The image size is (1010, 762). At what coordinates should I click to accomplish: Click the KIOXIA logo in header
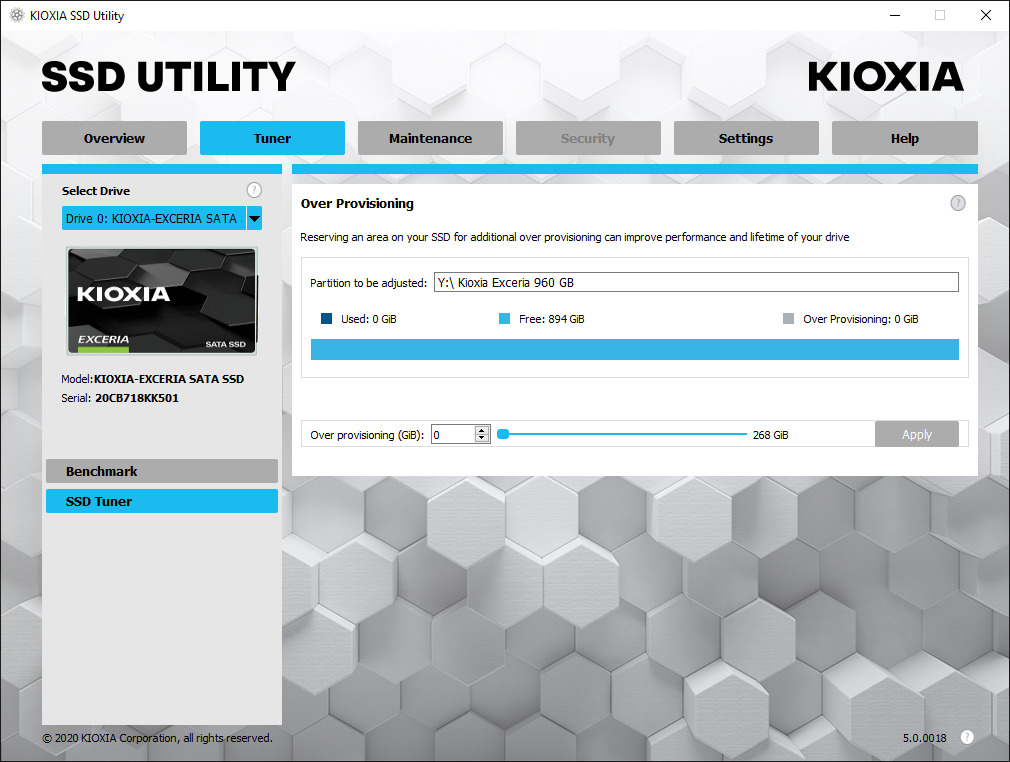pos(885,77)
